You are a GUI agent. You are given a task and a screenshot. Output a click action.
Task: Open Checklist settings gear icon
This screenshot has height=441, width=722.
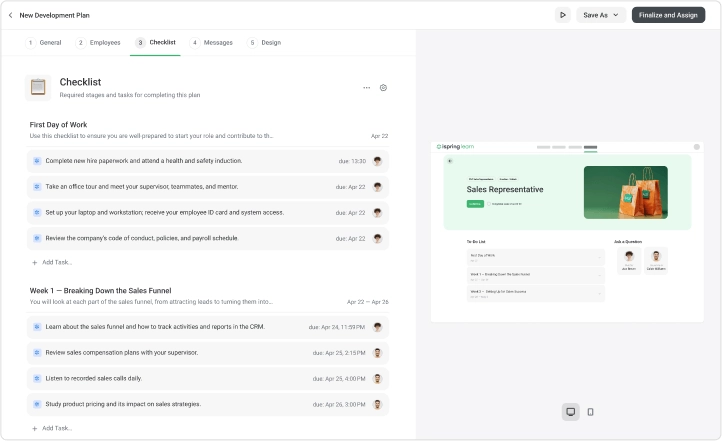point(383,87)
